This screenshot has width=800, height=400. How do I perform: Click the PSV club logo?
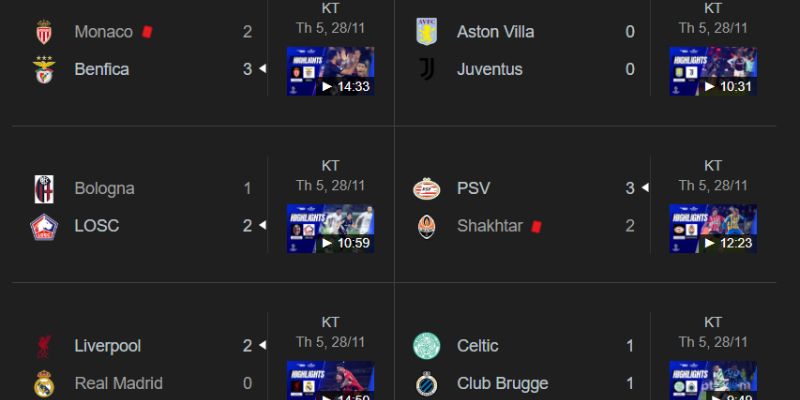point(427,189)
